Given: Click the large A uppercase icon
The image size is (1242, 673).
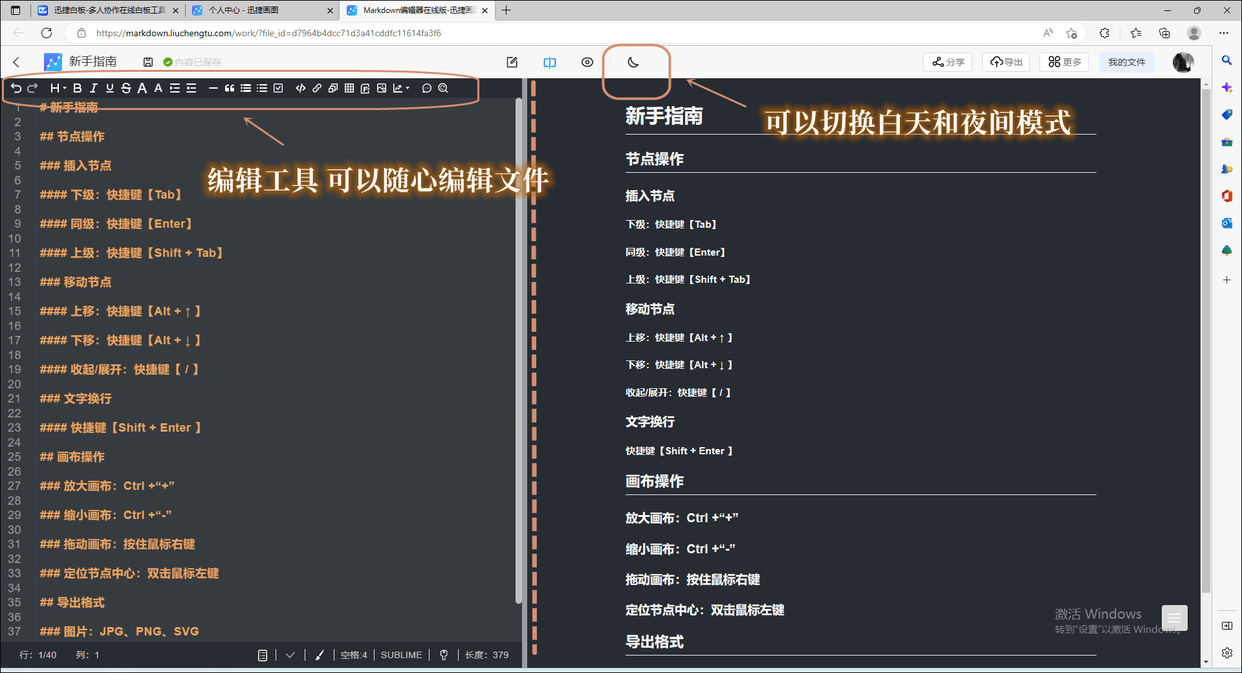Looking at the screenshot, I should [142, 88].
